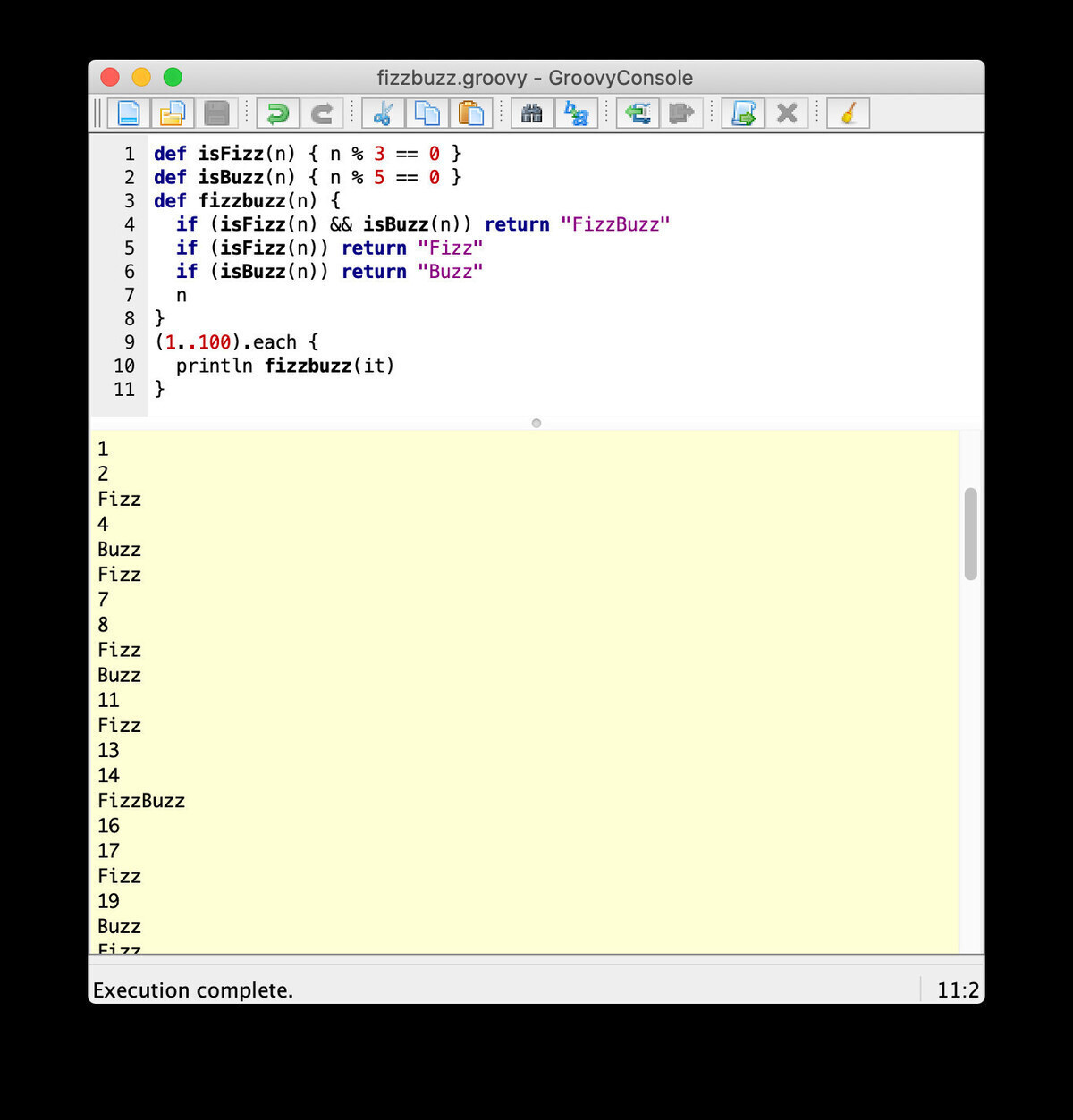1073x1120 pixels.
Task: Go to next history entry
Action: pyautogui.click(x=681, y=114)
